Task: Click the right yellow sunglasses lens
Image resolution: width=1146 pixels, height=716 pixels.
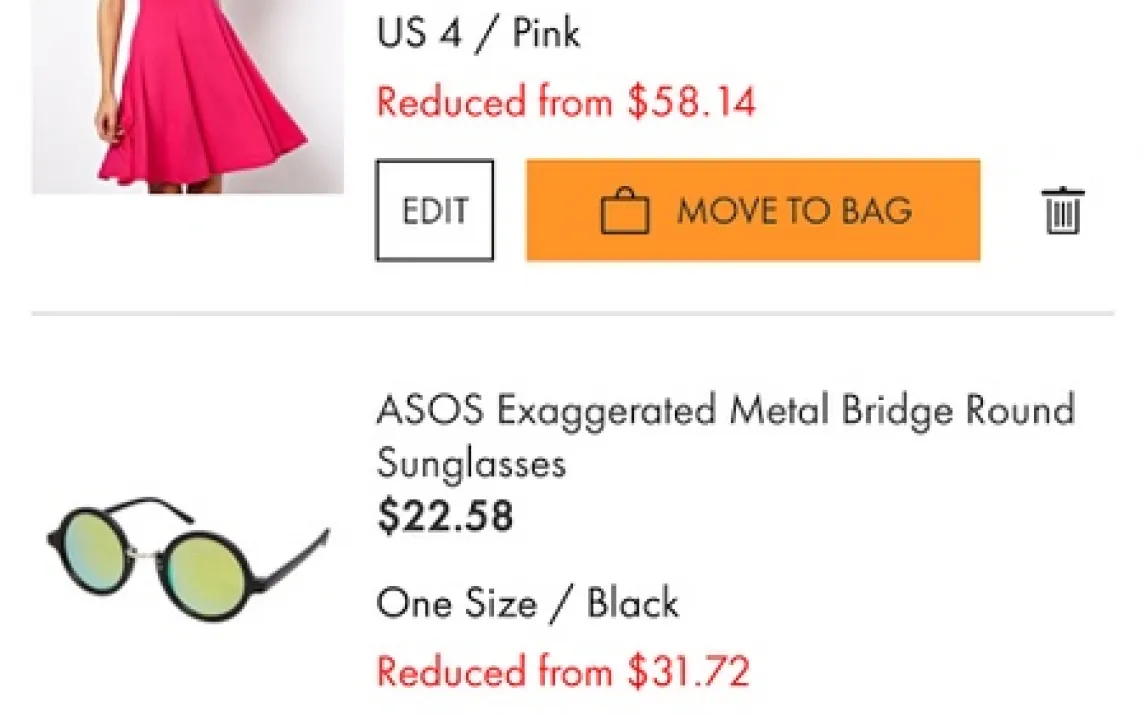Action: point(211,566)
